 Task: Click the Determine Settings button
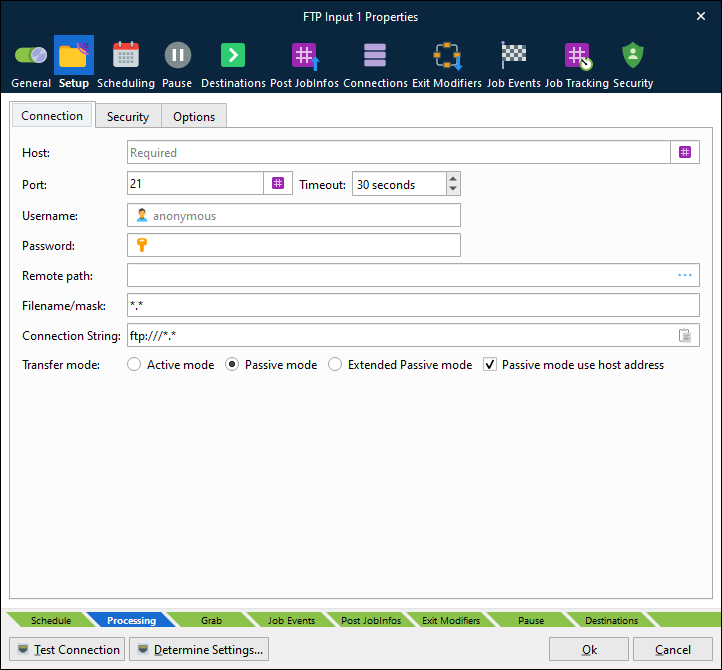199,649
